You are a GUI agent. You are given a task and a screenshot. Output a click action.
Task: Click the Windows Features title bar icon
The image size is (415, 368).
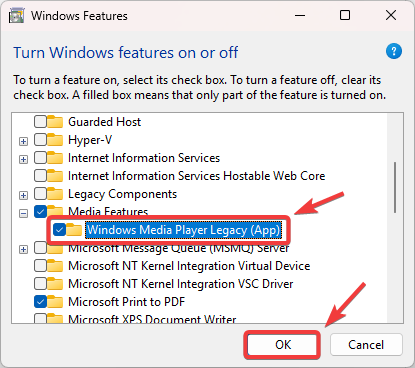[x=16, y=16]
